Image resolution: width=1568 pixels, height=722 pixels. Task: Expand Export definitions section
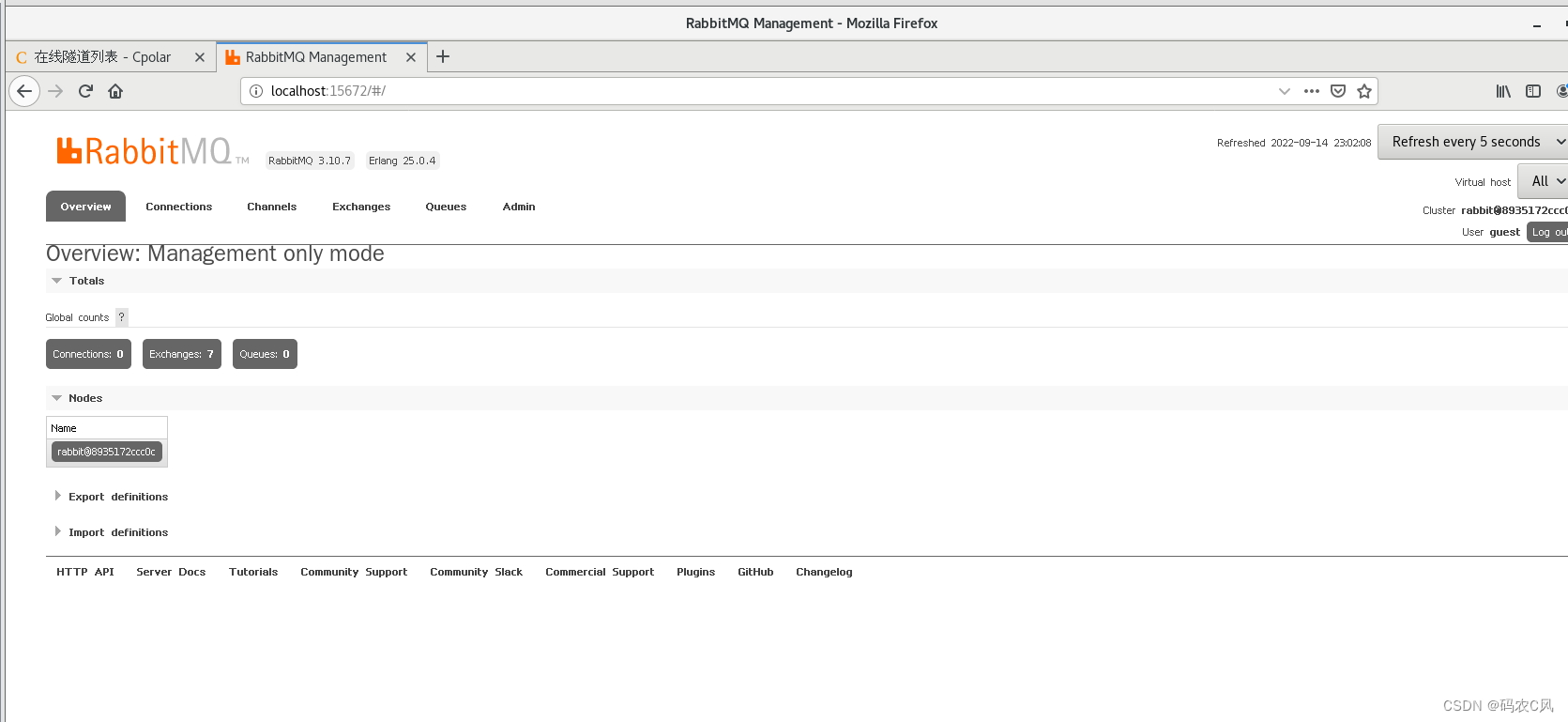[x=111, y=497]
